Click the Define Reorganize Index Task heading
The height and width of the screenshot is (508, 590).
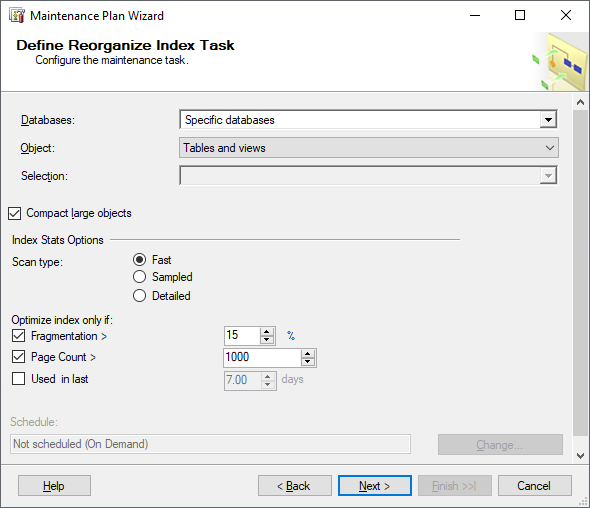(x=125, y=45)
